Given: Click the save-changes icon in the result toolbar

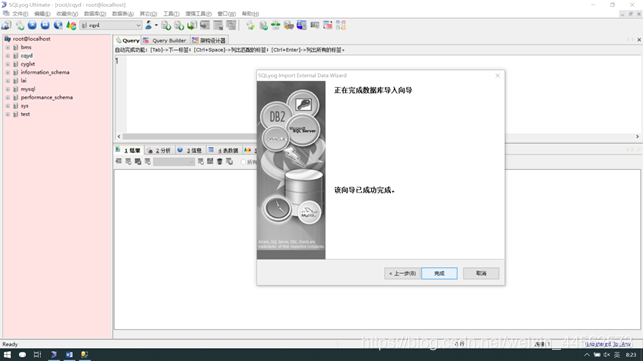Looking at the screenshot, I should click(210, 162).
